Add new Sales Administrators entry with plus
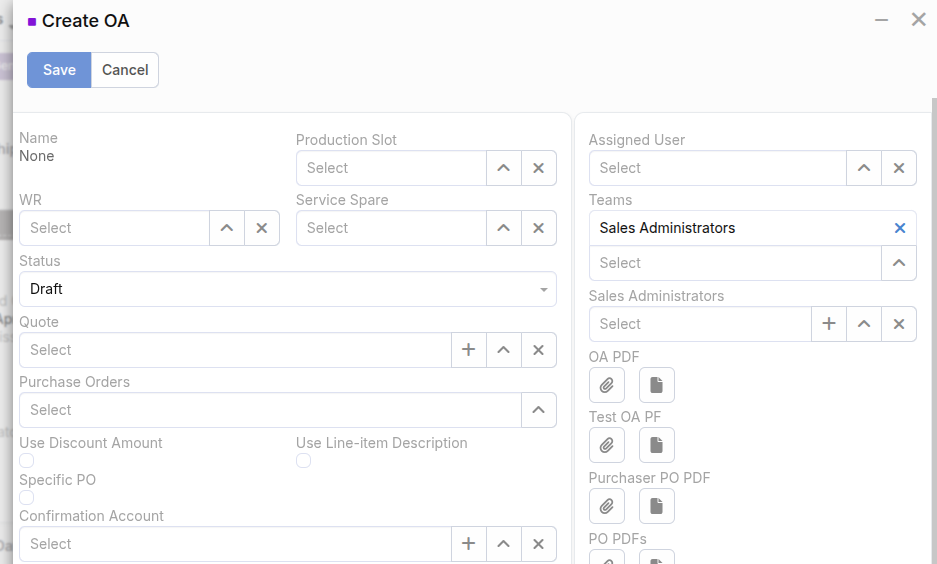The width and height of the screenshot is (937, 564). pos(828,324)
